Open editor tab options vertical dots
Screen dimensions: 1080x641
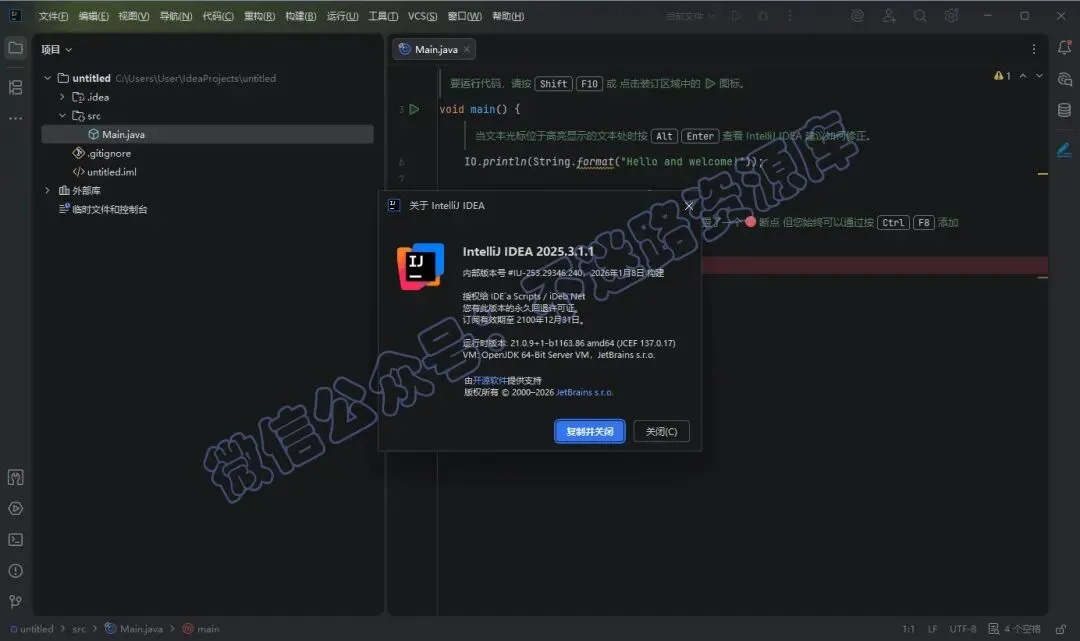click(1033, 49)
